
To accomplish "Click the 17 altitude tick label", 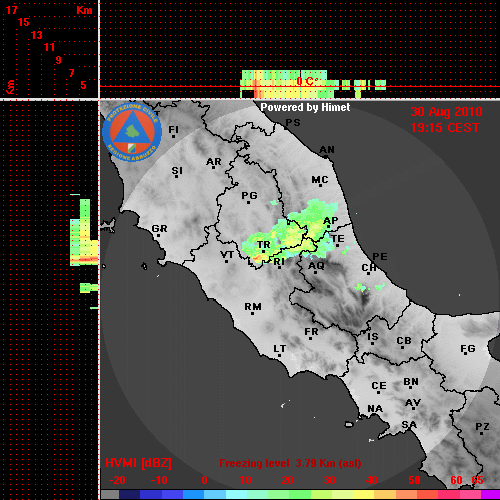I will 11,10.
